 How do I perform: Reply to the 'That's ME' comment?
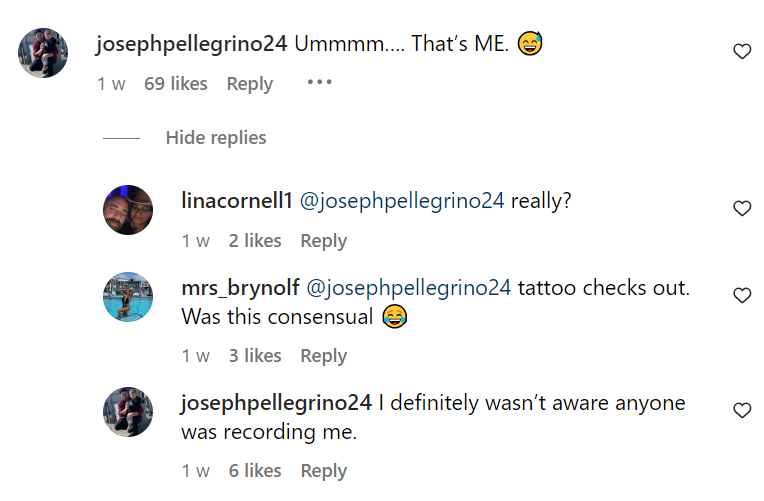tap(249, 84)
